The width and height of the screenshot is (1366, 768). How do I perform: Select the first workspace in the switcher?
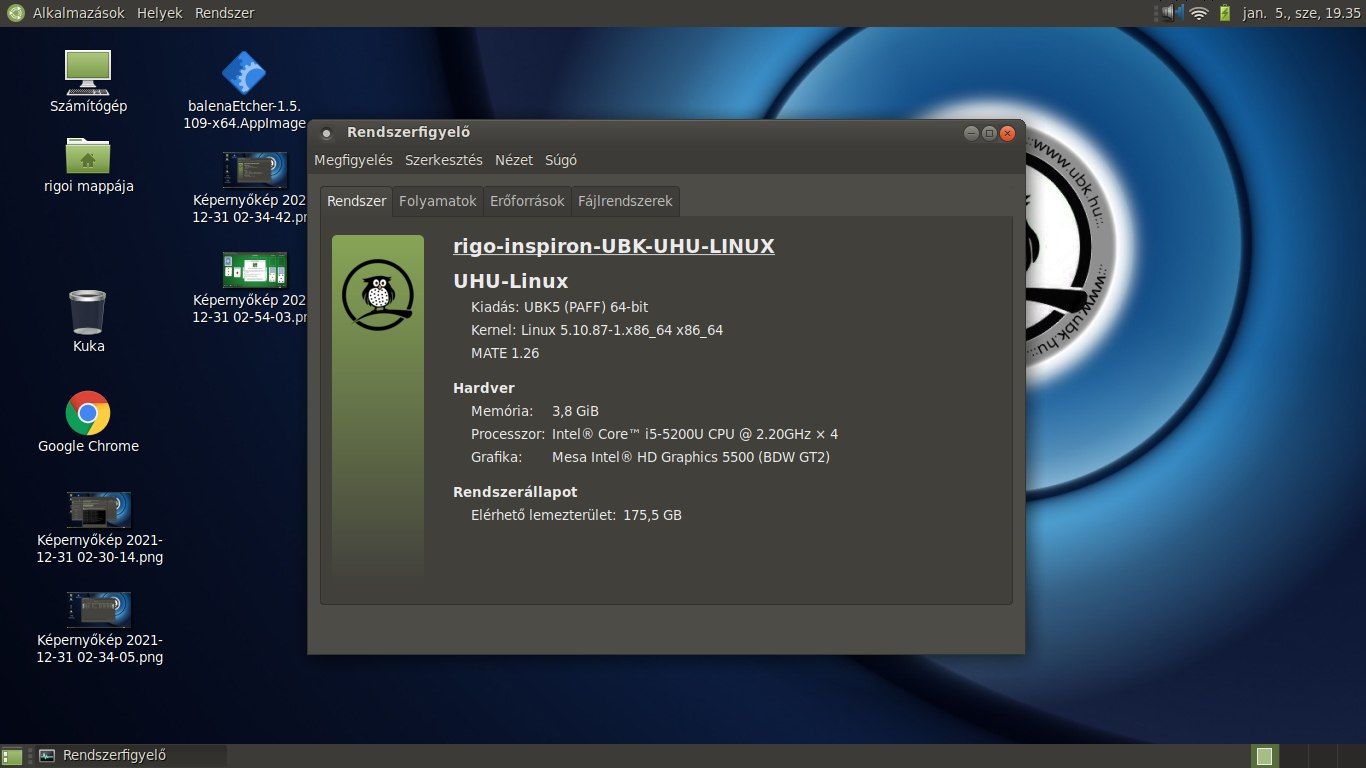click(1265, 756)
